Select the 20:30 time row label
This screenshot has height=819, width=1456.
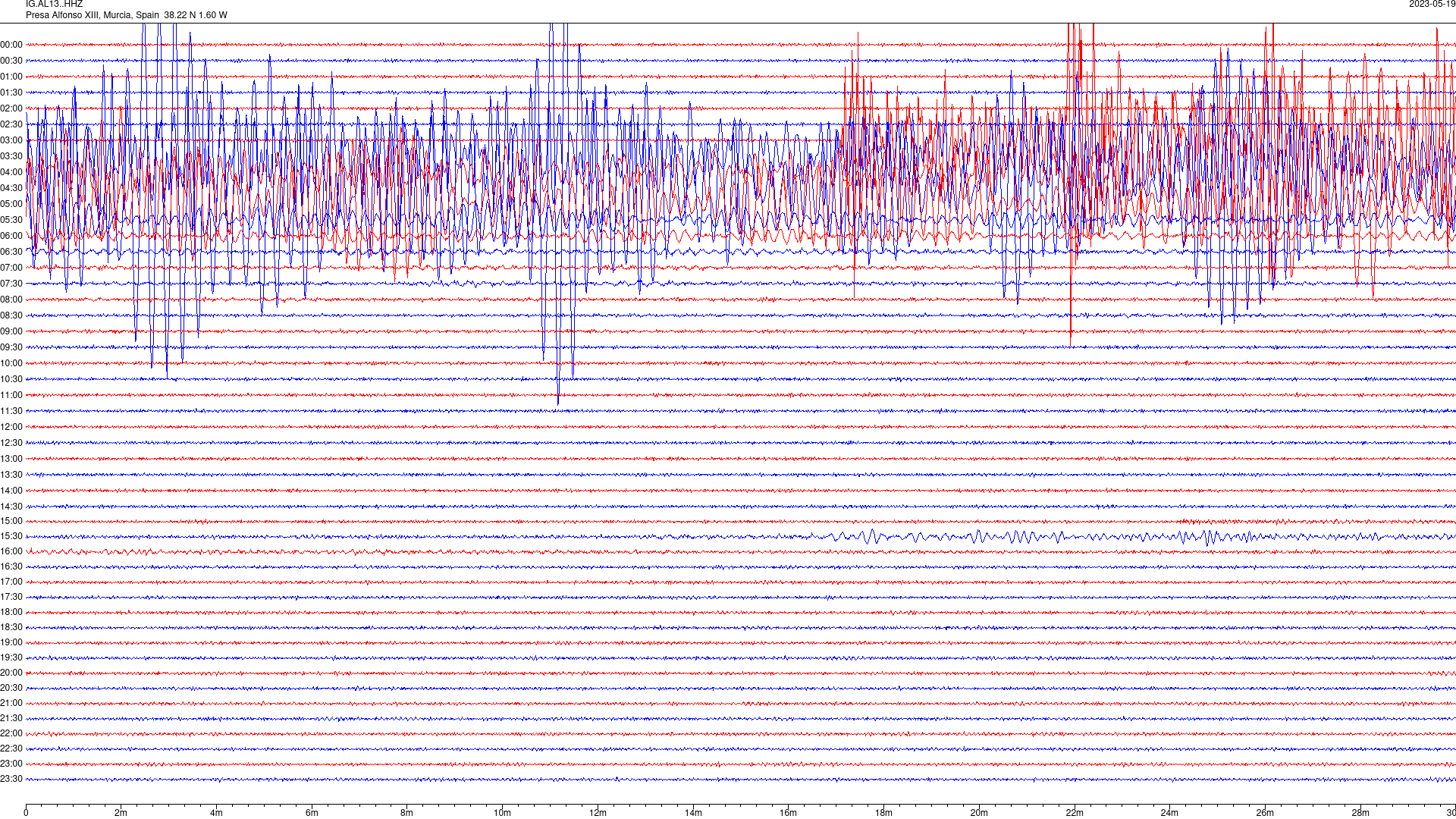pos(11,688)
